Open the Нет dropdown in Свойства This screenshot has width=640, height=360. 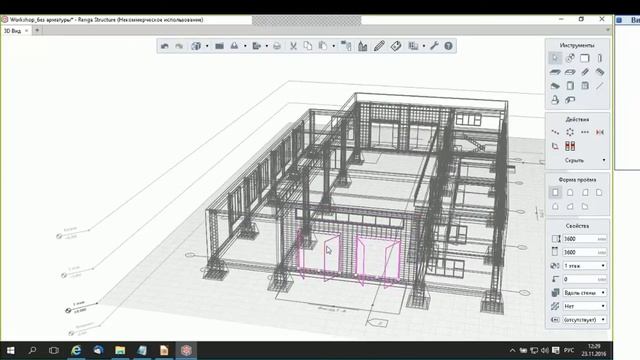point(584,306)
